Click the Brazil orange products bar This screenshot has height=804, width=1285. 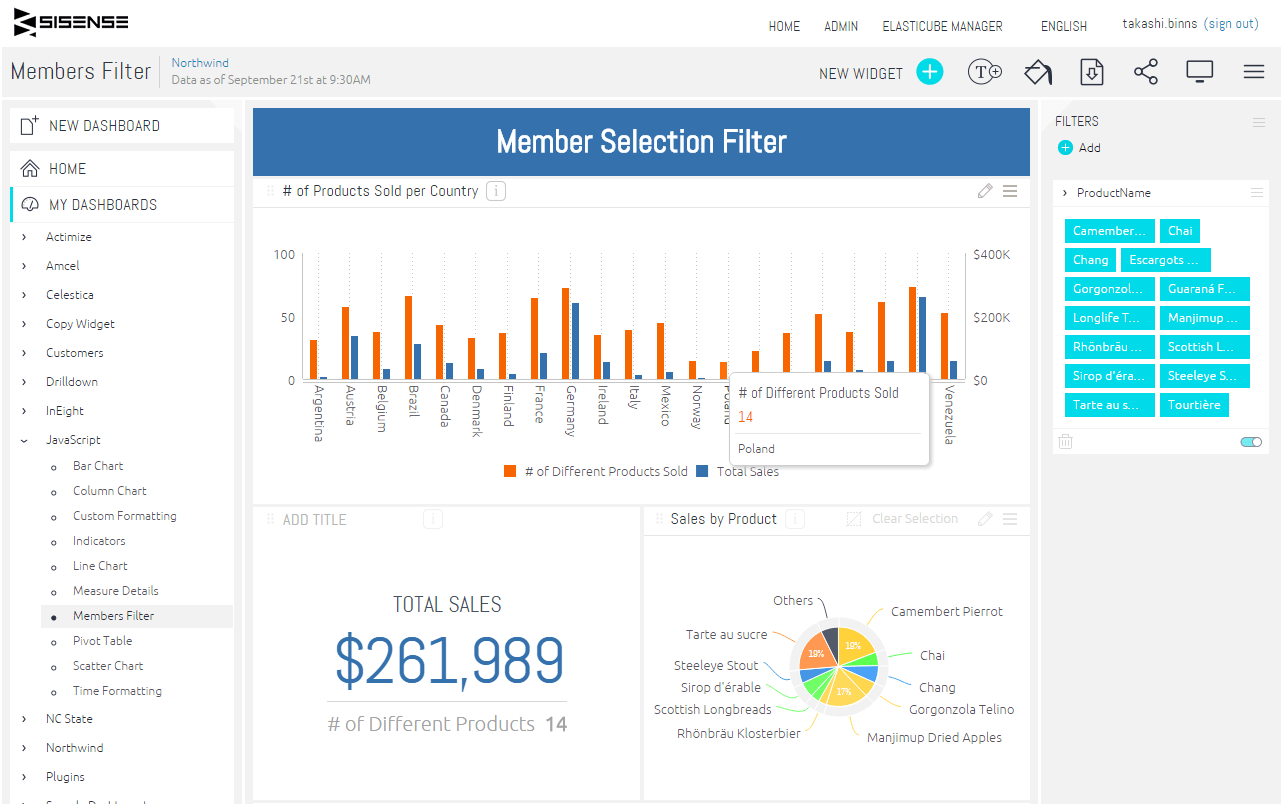click(409, 338)
